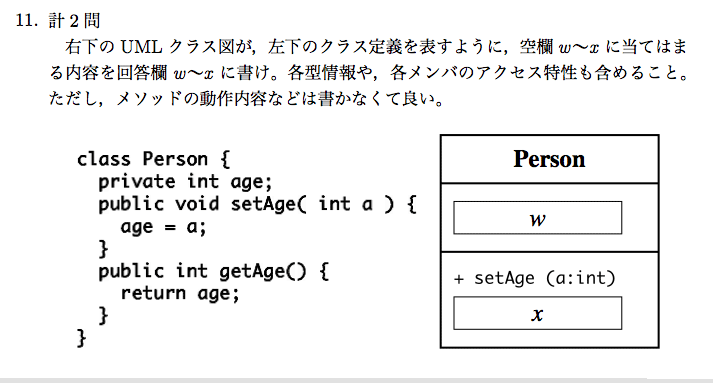The image size is (713, 383).
Task: Click the word UML in instructions
Action: click(141, 46)
